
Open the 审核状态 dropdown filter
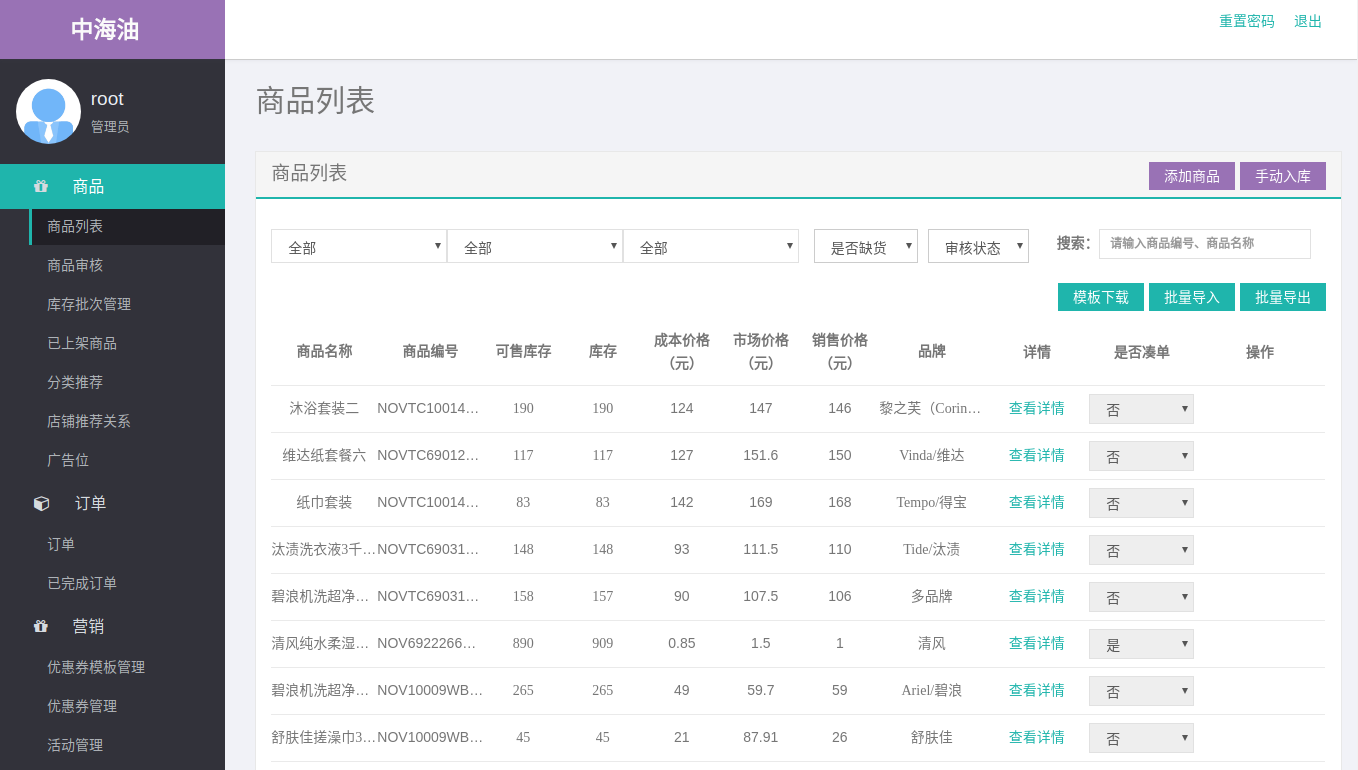tap(978, 246)
